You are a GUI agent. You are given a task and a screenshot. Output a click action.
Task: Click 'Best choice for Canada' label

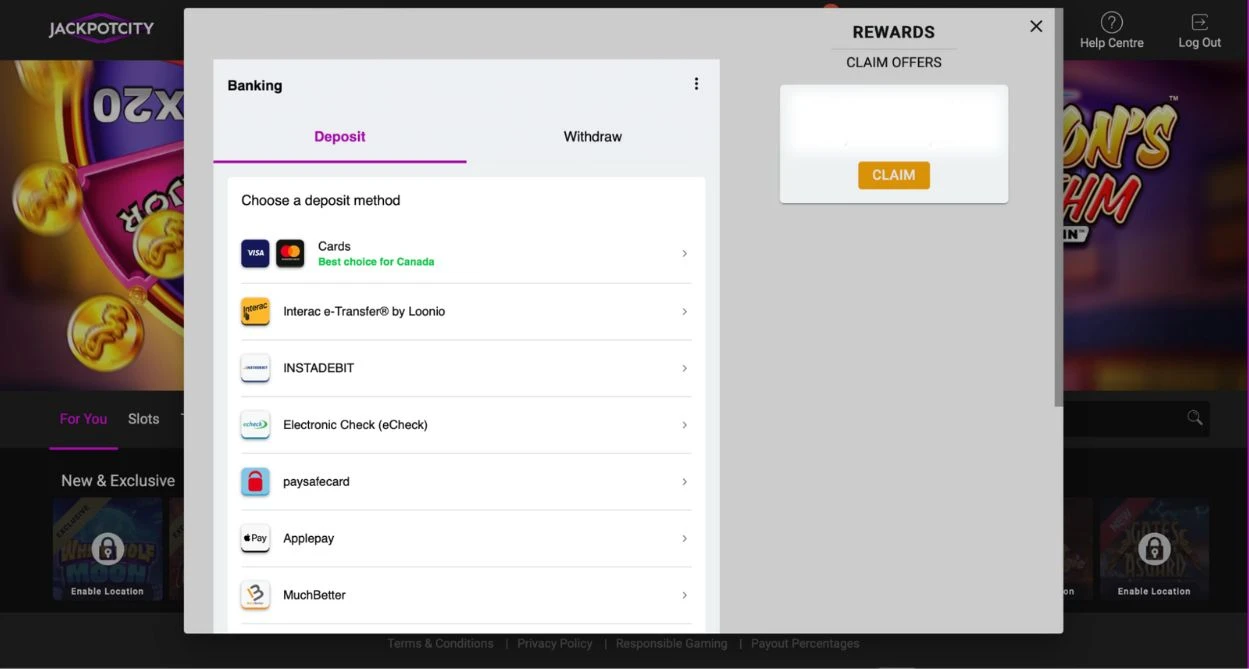coord(376,262)
